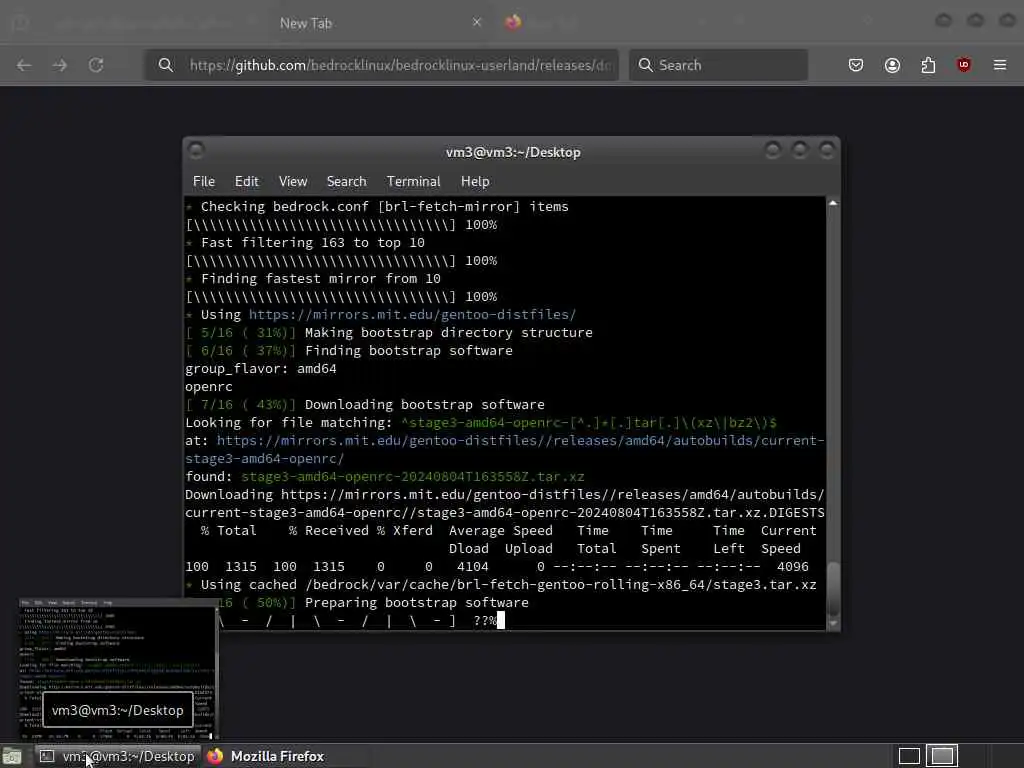Reload the page in Firefox
This screenshot has height=768, width=1024.
pyautogui.click(x=96, y=65)
